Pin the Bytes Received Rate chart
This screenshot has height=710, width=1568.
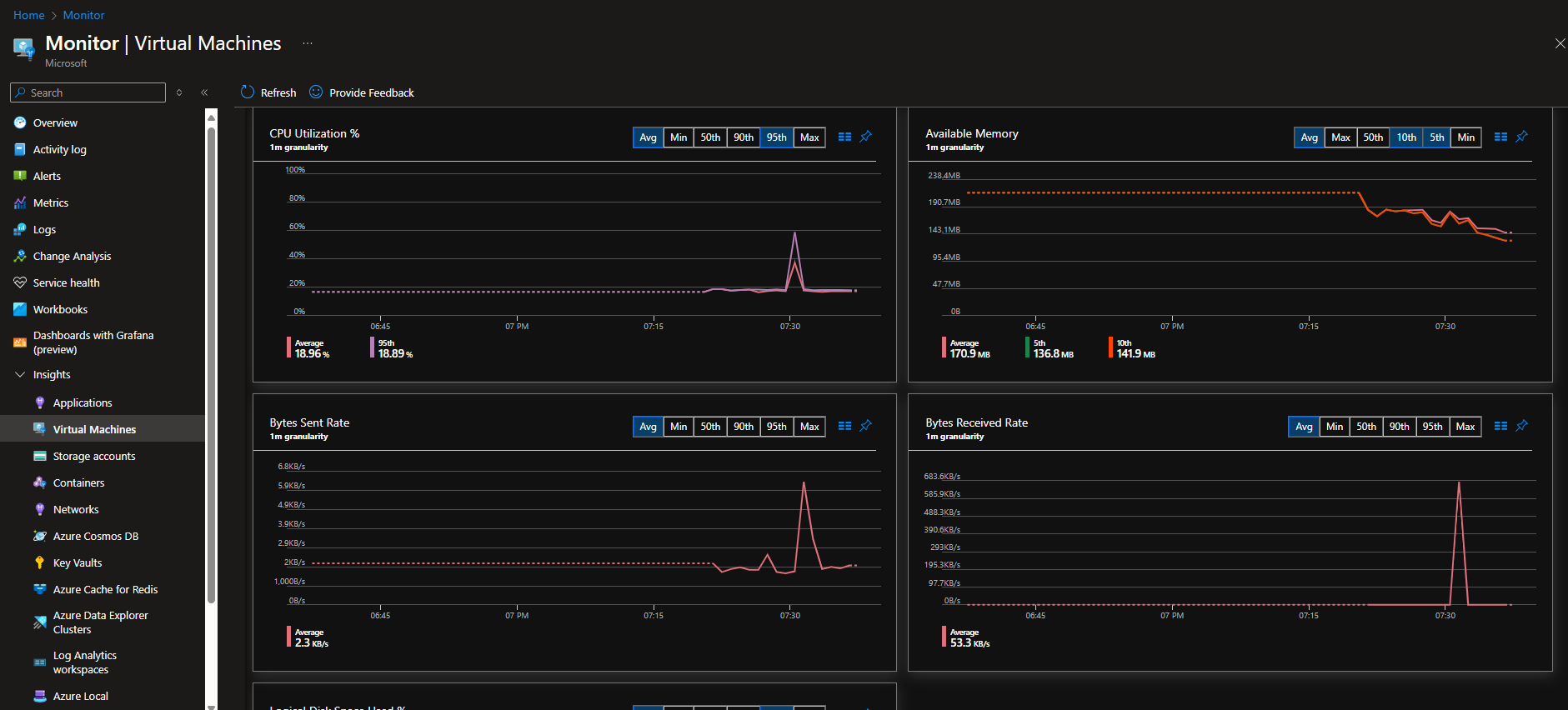pyautogui.click(x=1521, y=426)
